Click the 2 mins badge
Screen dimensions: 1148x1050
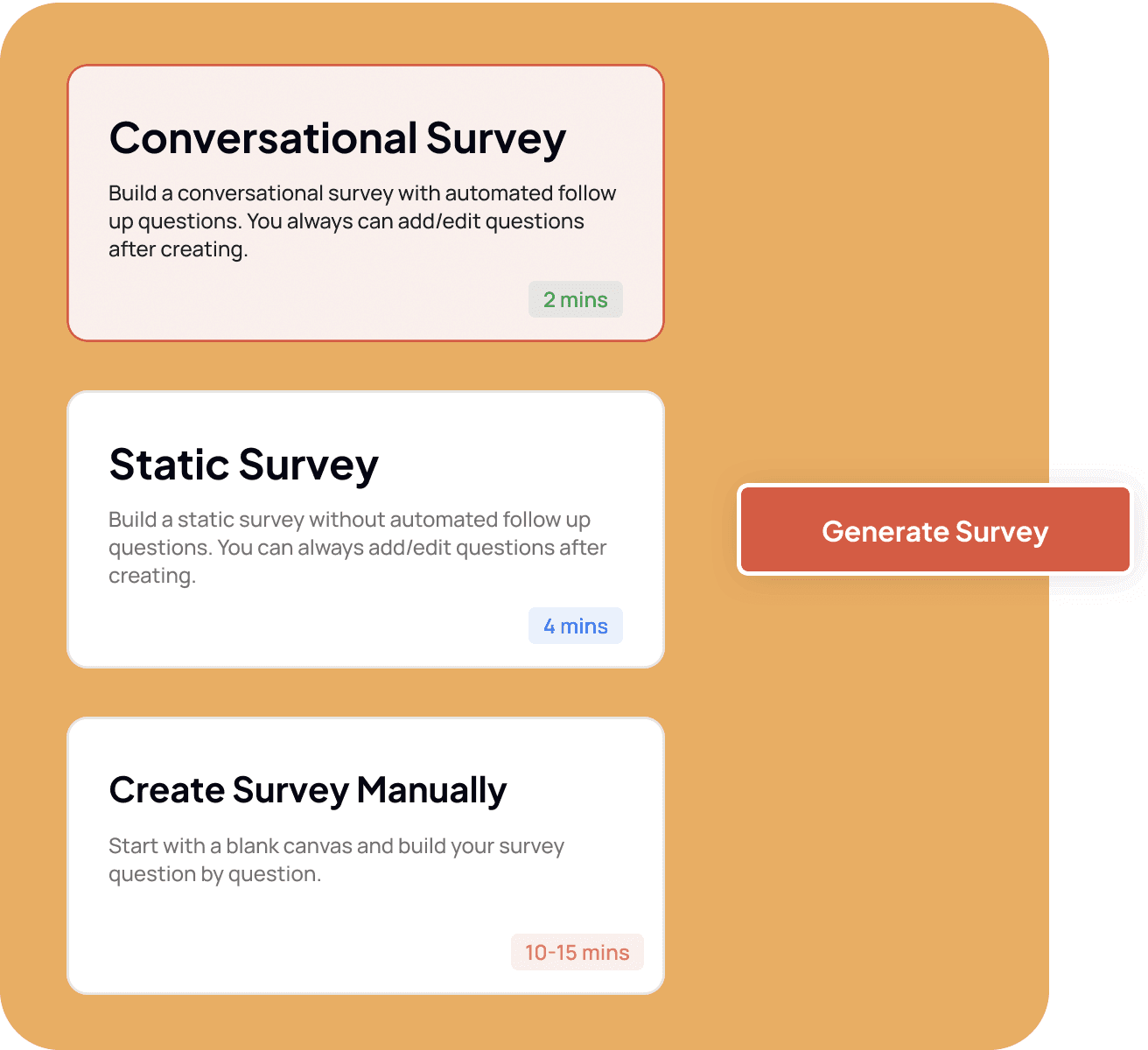[x=576, y=299]
